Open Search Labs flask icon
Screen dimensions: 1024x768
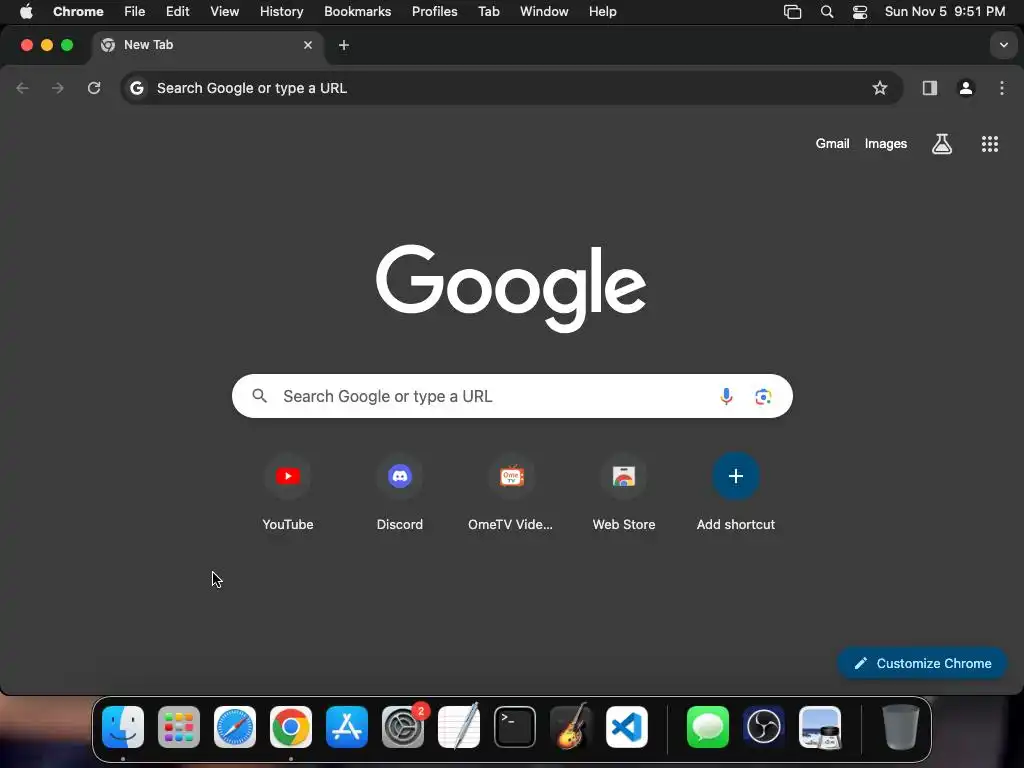(941, 144)
